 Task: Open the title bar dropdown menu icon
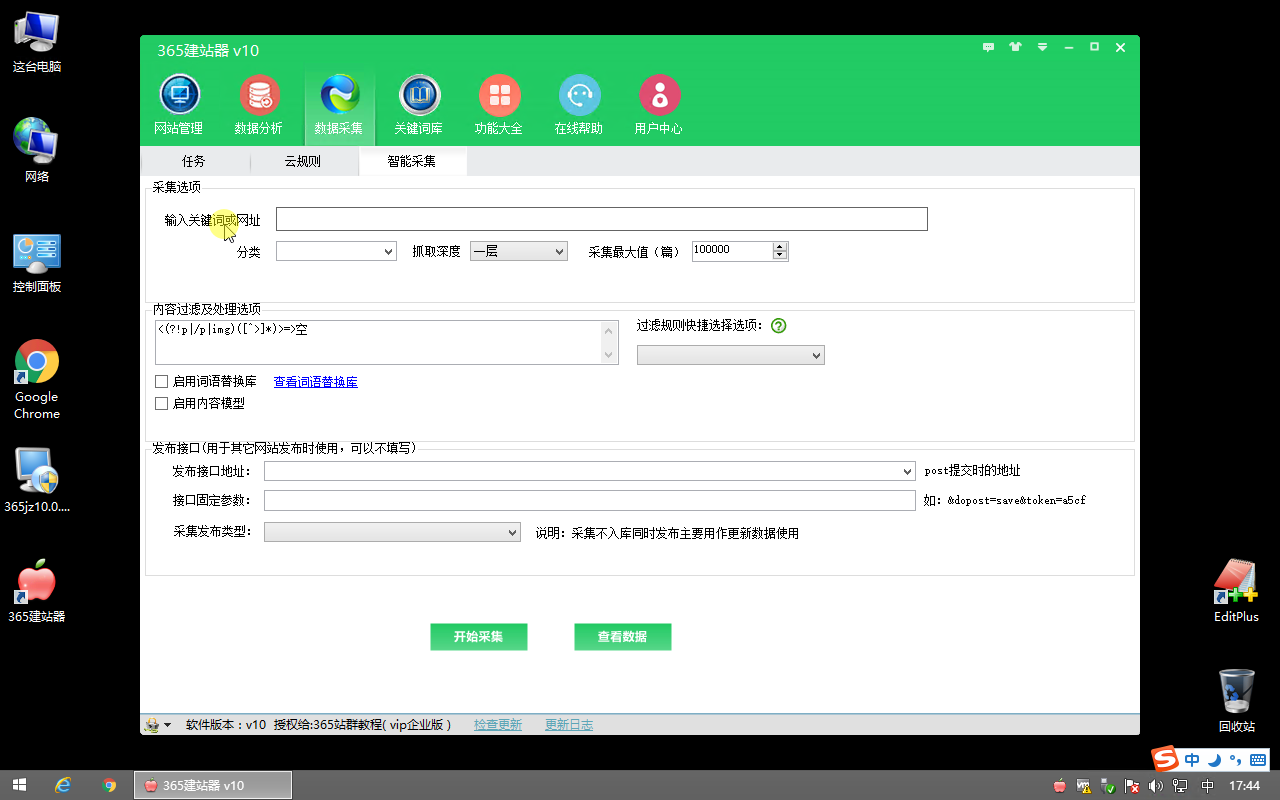pyautogui.click(x=1042, y=47)
